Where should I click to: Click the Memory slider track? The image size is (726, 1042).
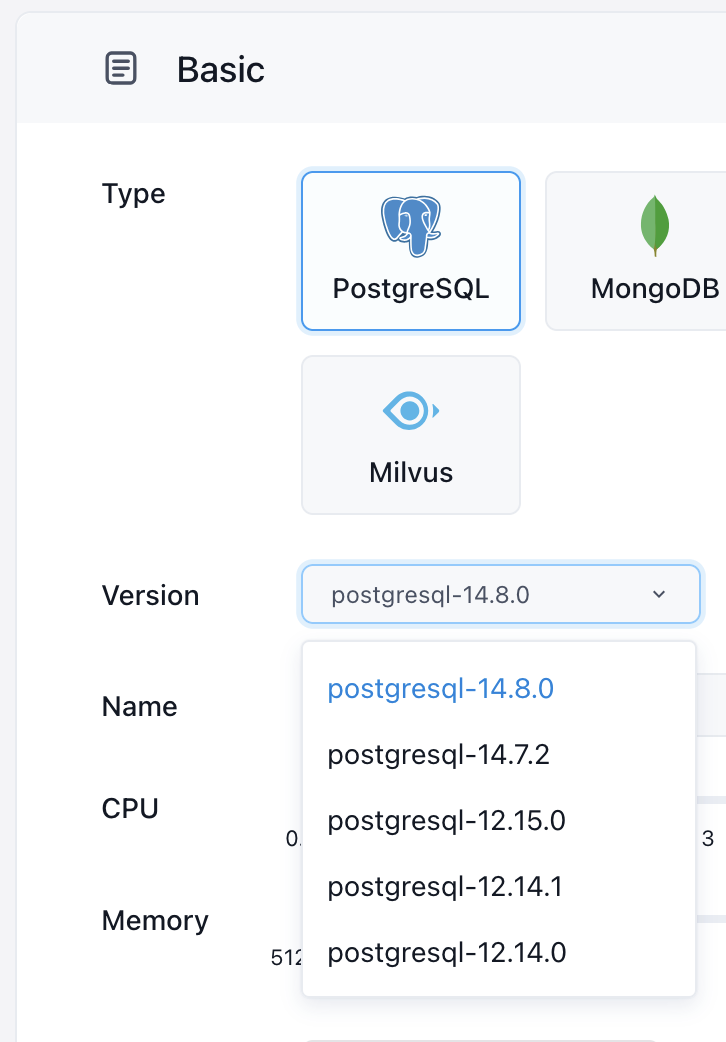coord(711,918)
